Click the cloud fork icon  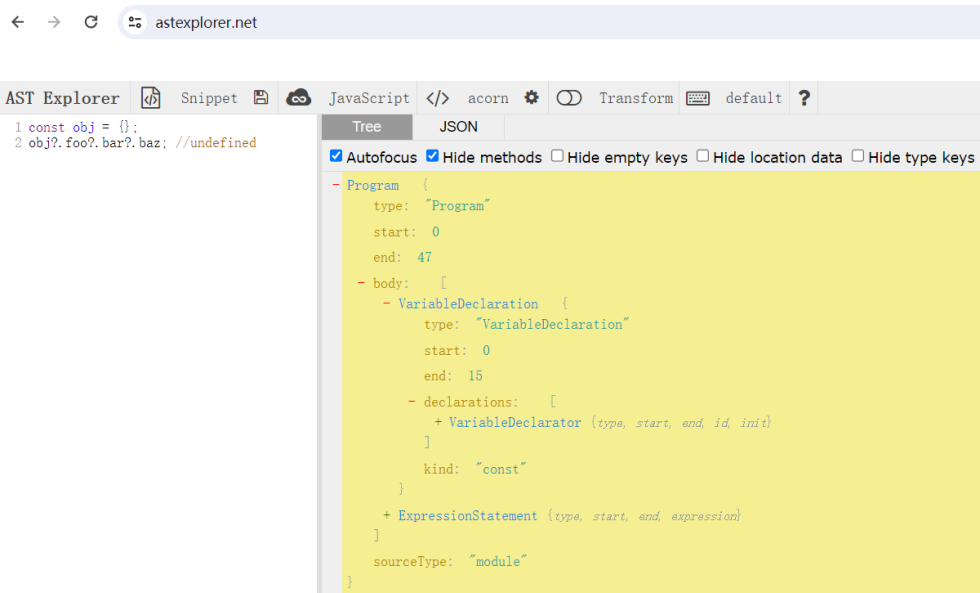click(x=298, y=98)
